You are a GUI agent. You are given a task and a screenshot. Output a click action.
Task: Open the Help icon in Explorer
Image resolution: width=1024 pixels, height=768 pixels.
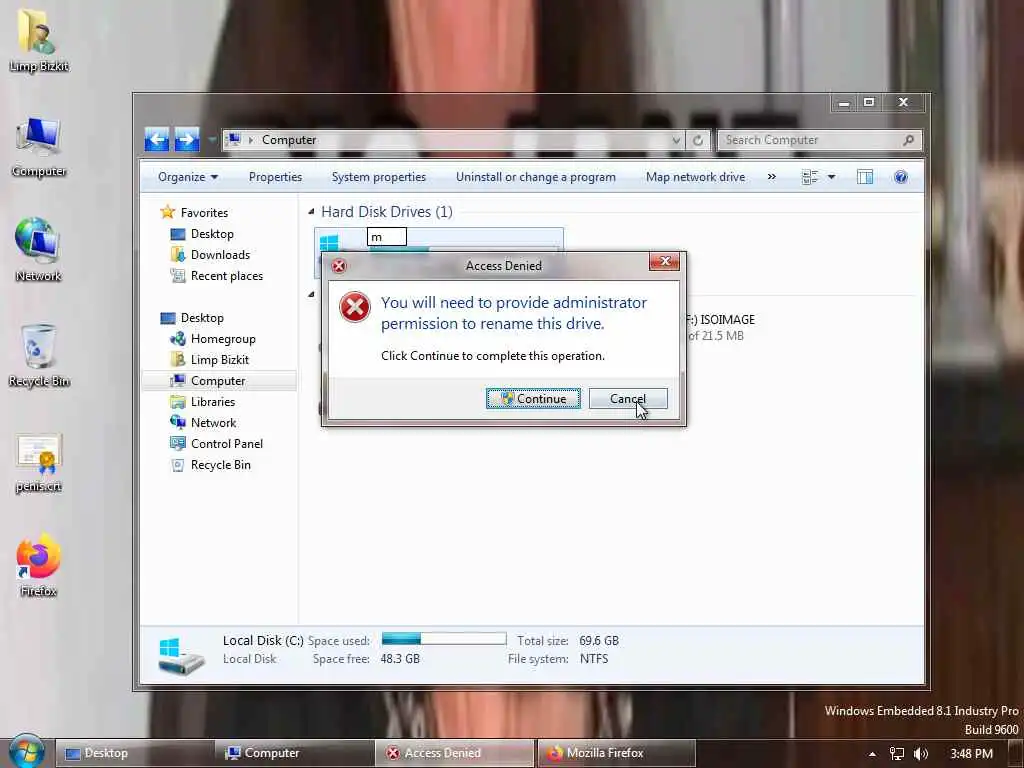coord(901,177)
